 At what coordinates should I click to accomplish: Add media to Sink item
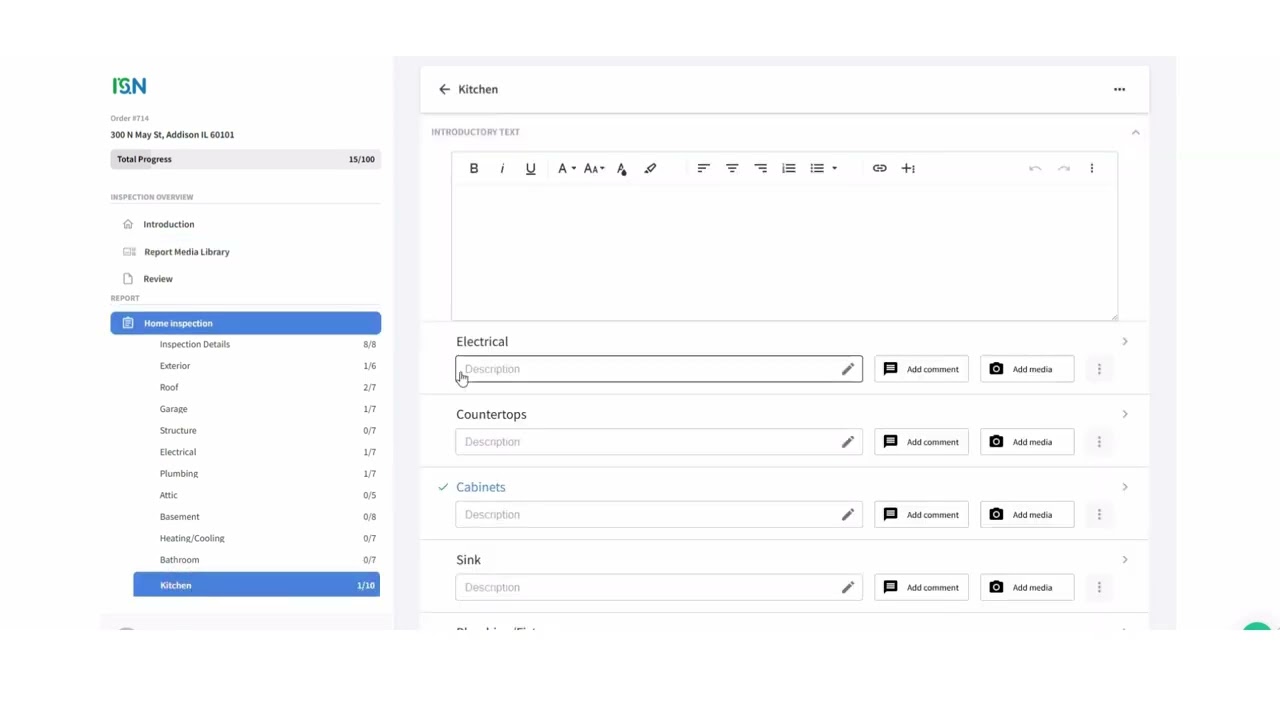click(1027, 587)
